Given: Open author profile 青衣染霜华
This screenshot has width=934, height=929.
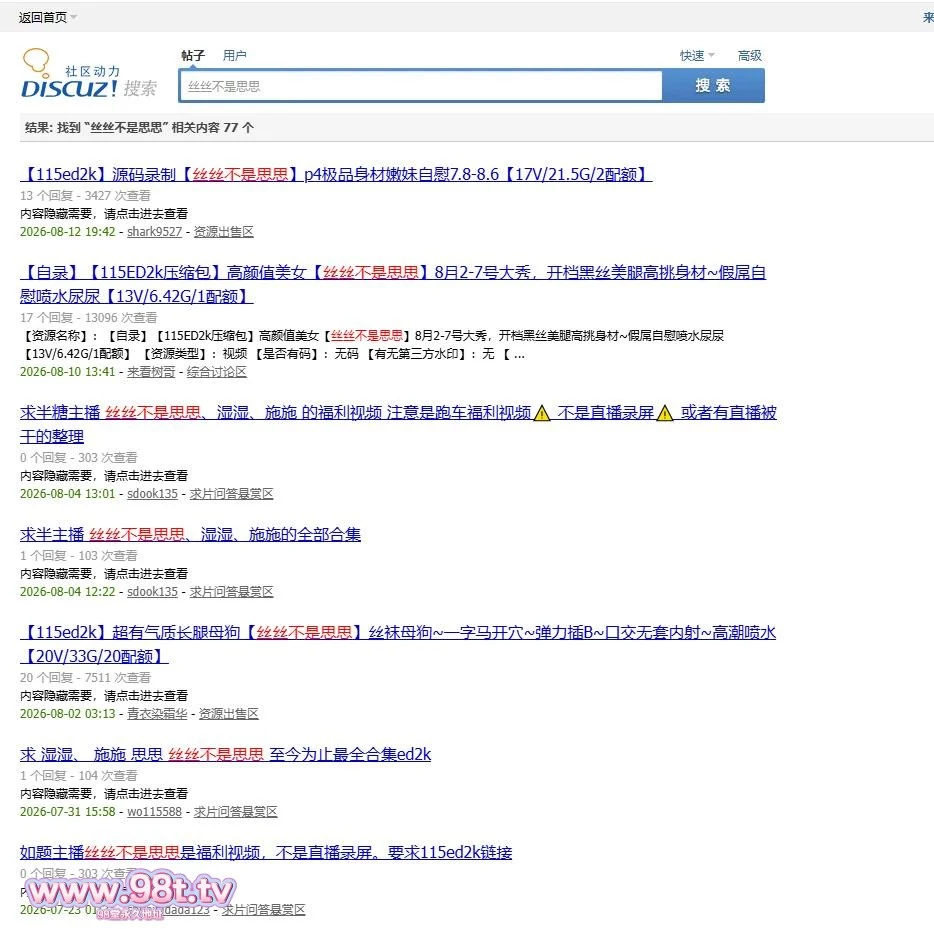Looking at the screenshot, I should tap(157, 713).
